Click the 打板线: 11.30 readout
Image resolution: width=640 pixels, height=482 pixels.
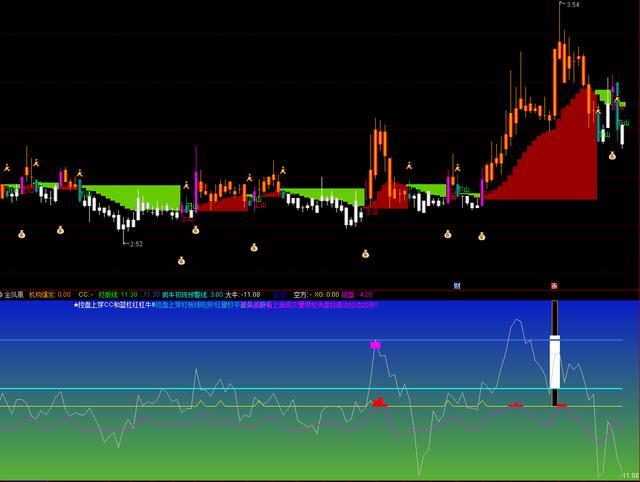(x=118, y=294)
